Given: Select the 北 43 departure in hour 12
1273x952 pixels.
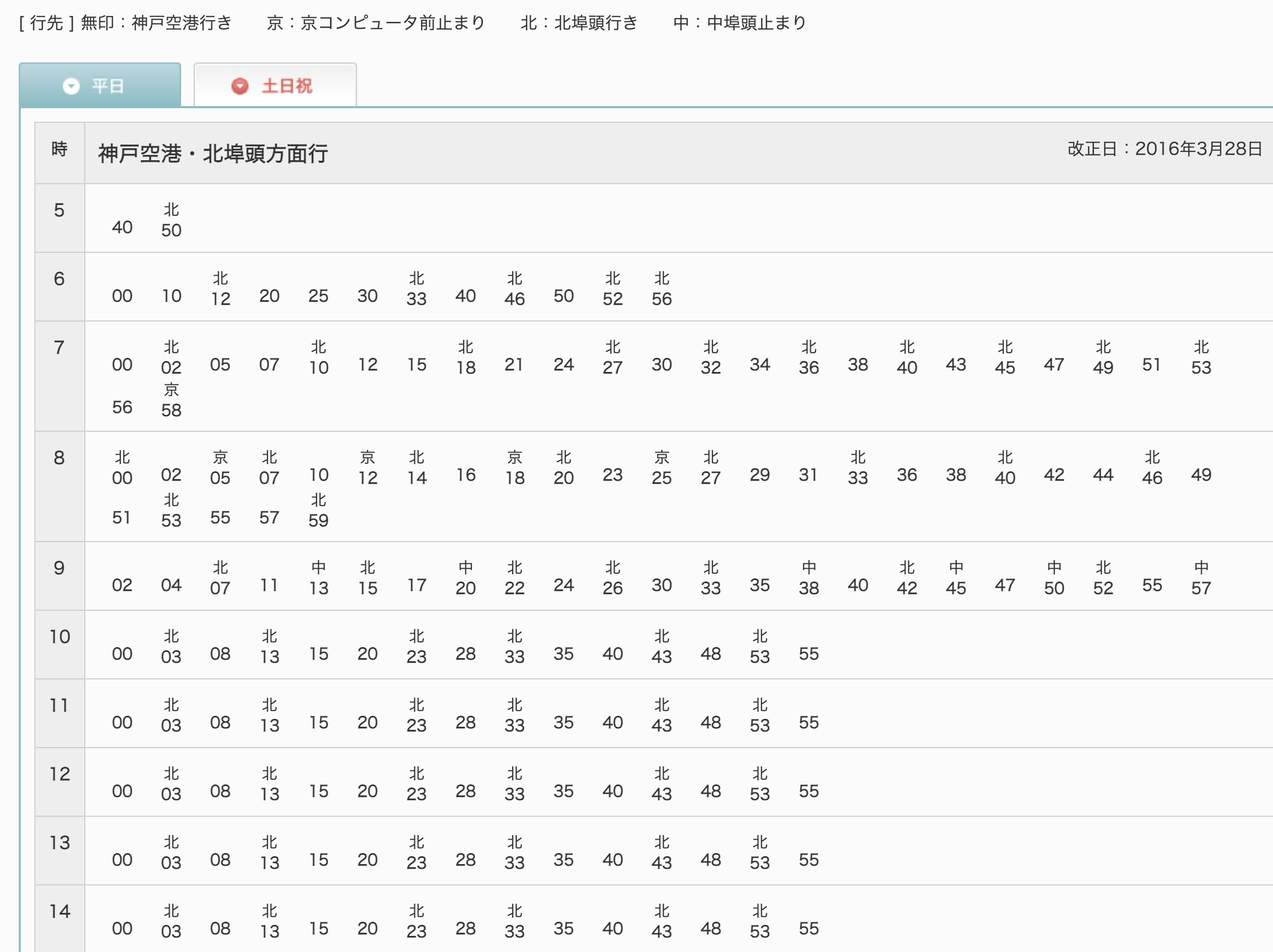Looking at the screenshot, I should (662, 784).
